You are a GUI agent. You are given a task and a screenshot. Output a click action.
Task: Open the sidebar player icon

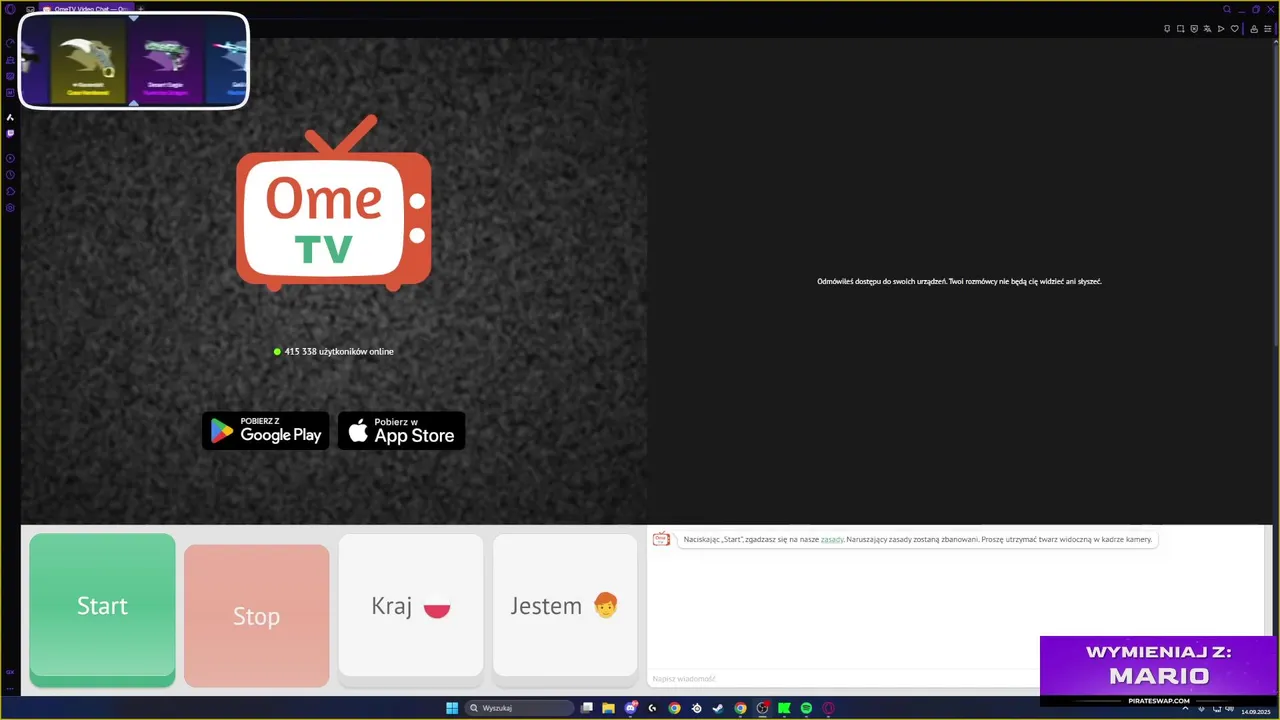coord(10,158)
